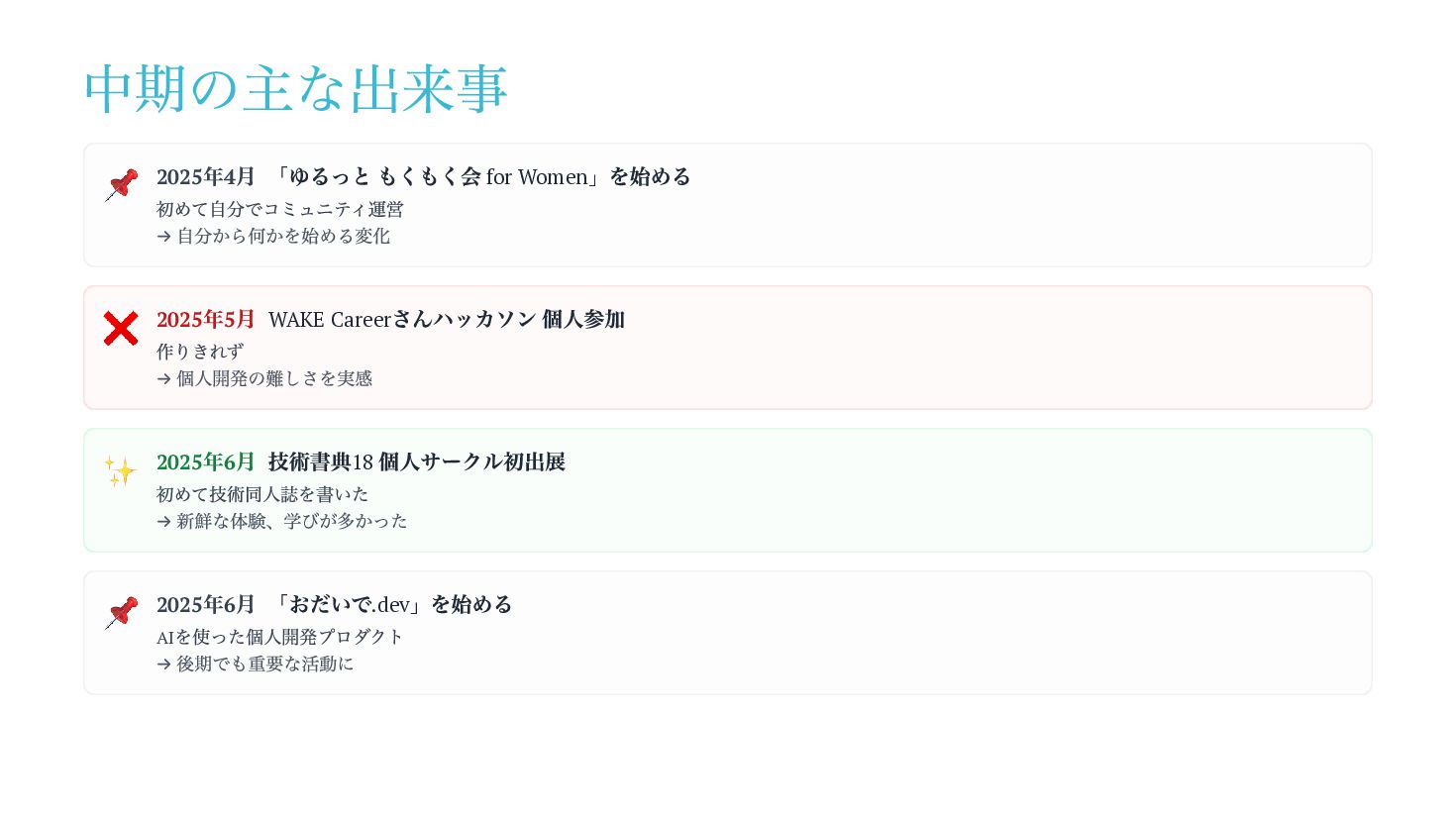Click the line 後期でも重要な活動に
The height and width of the screenshot is (820, 1456).
coord(256,664)
